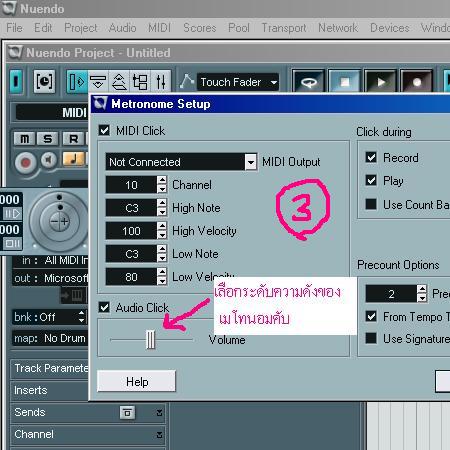Open the File menu
Viewport: 450px width, 450px height.
(x=14, y=28)
